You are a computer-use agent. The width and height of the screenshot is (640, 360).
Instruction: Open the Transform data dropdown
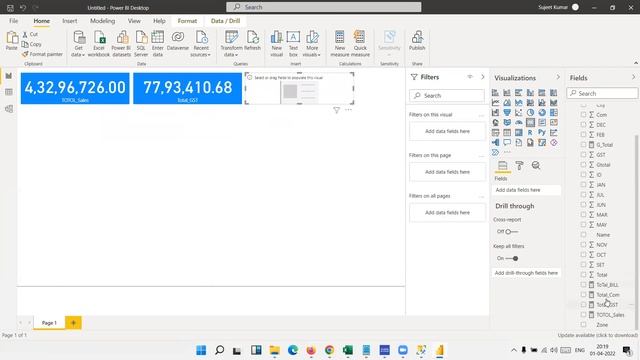pos(231,44)
